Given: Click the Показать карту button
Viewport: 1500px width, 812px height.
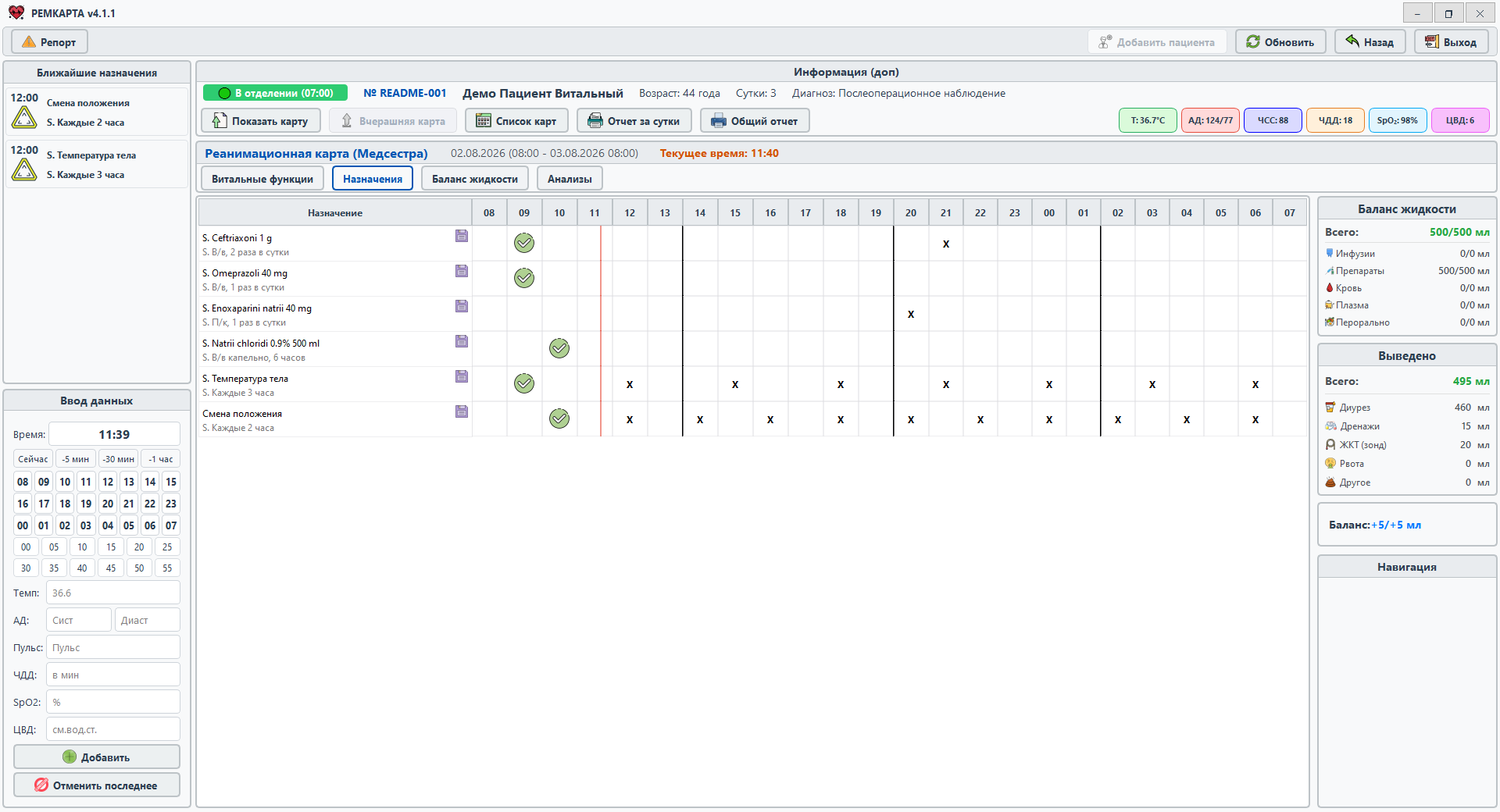Looking at the screenshot, I should click(261, 121).
